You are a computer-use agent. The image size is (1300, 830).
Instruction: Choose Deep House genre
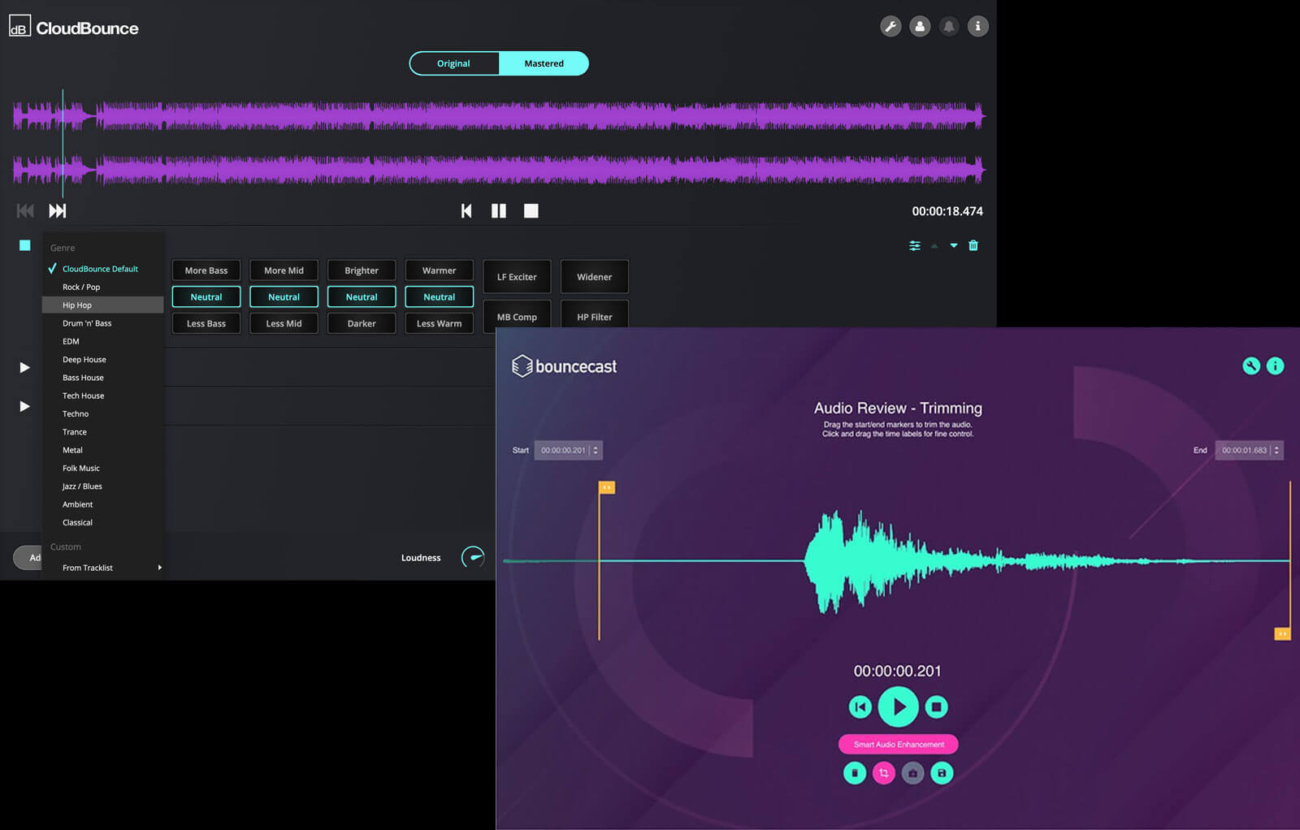coord(103,359)
